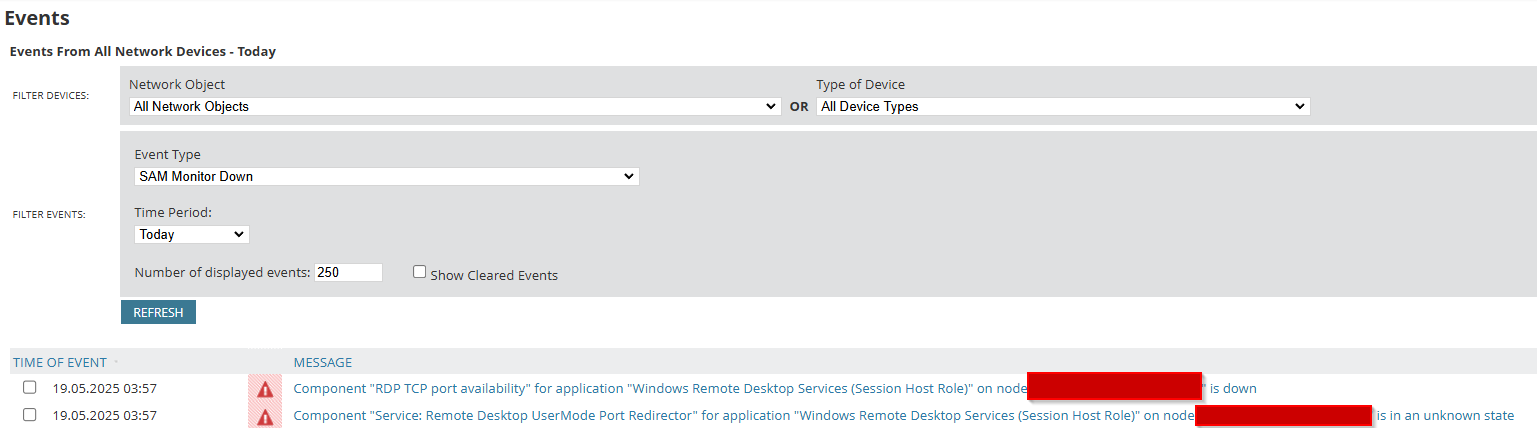Screen dimensions: 1537x428
Task: Click the FILTER DEVICES label
Action: pyautogui.click(x=51, y=96)
